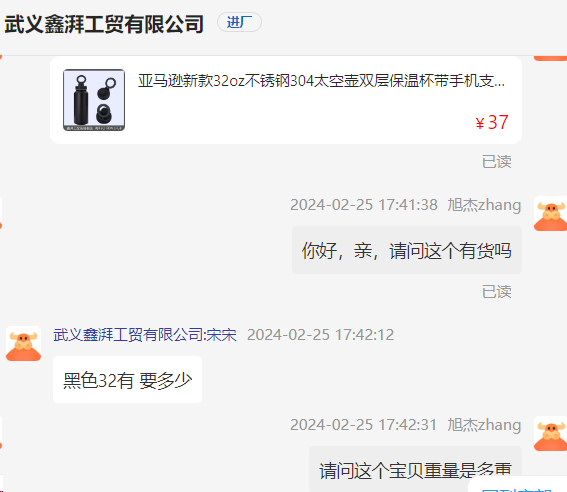Click 旭杰zhang's avatar beside the 17:42:31 message
Viewport: 567px width, 492px height.
550,433
